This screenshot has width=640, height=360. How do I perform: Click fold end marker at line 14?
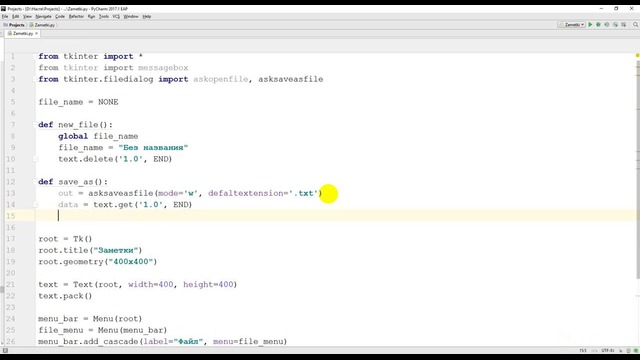(x=35, y=205)
